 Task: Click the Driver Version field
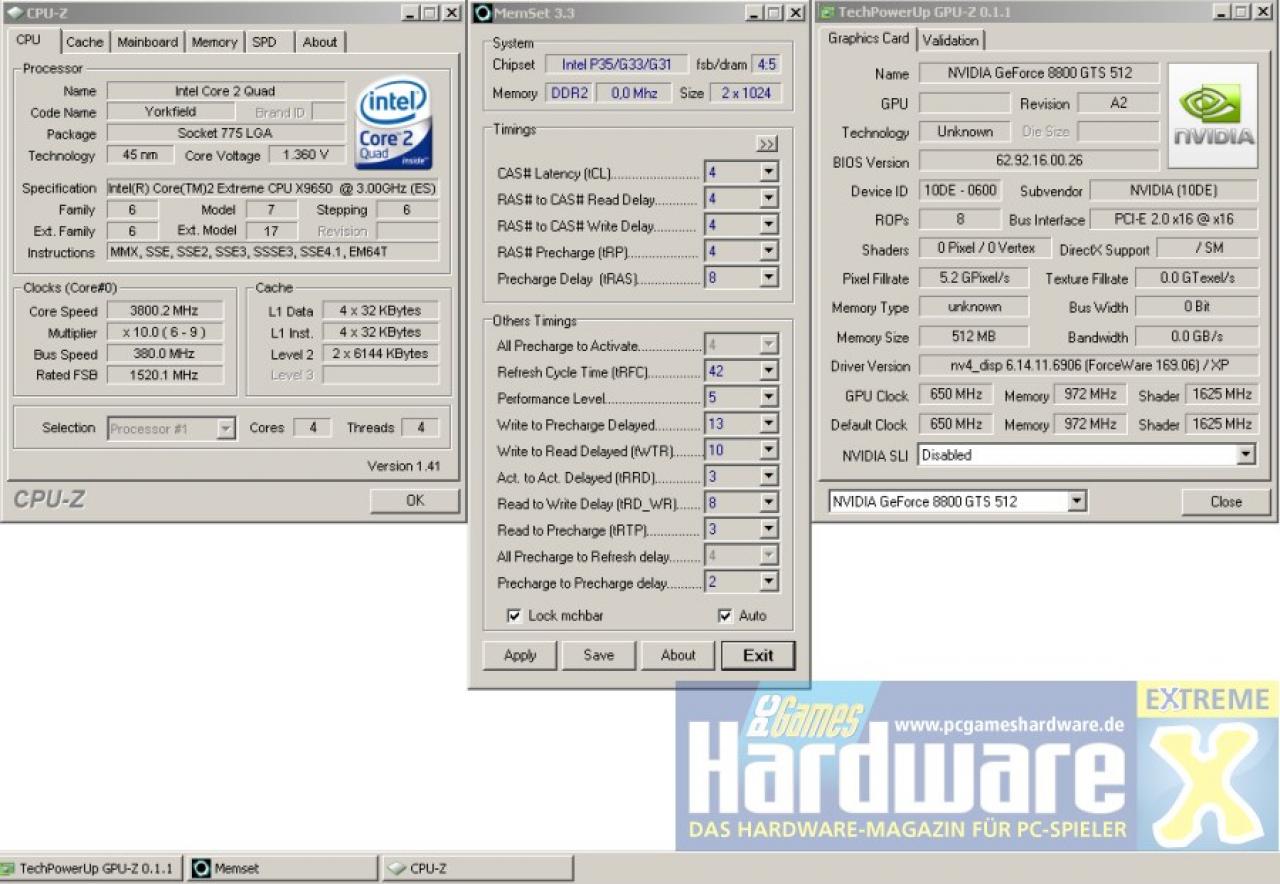click(x=1088, y=366)
